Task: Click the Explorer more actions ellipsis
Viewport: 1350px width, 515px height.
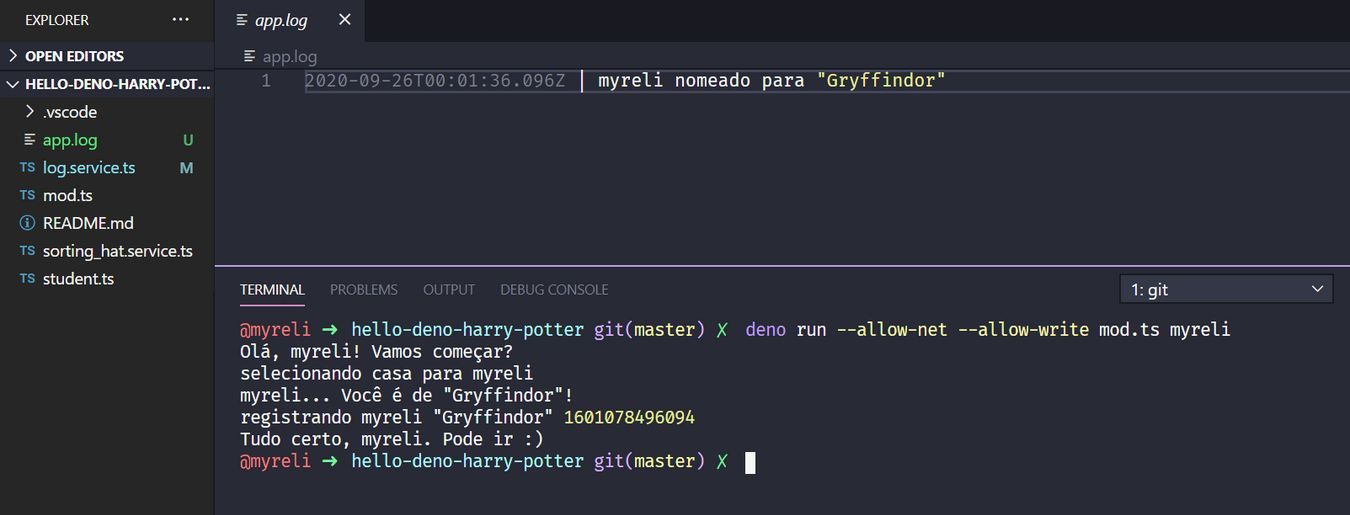Action: 180,20
